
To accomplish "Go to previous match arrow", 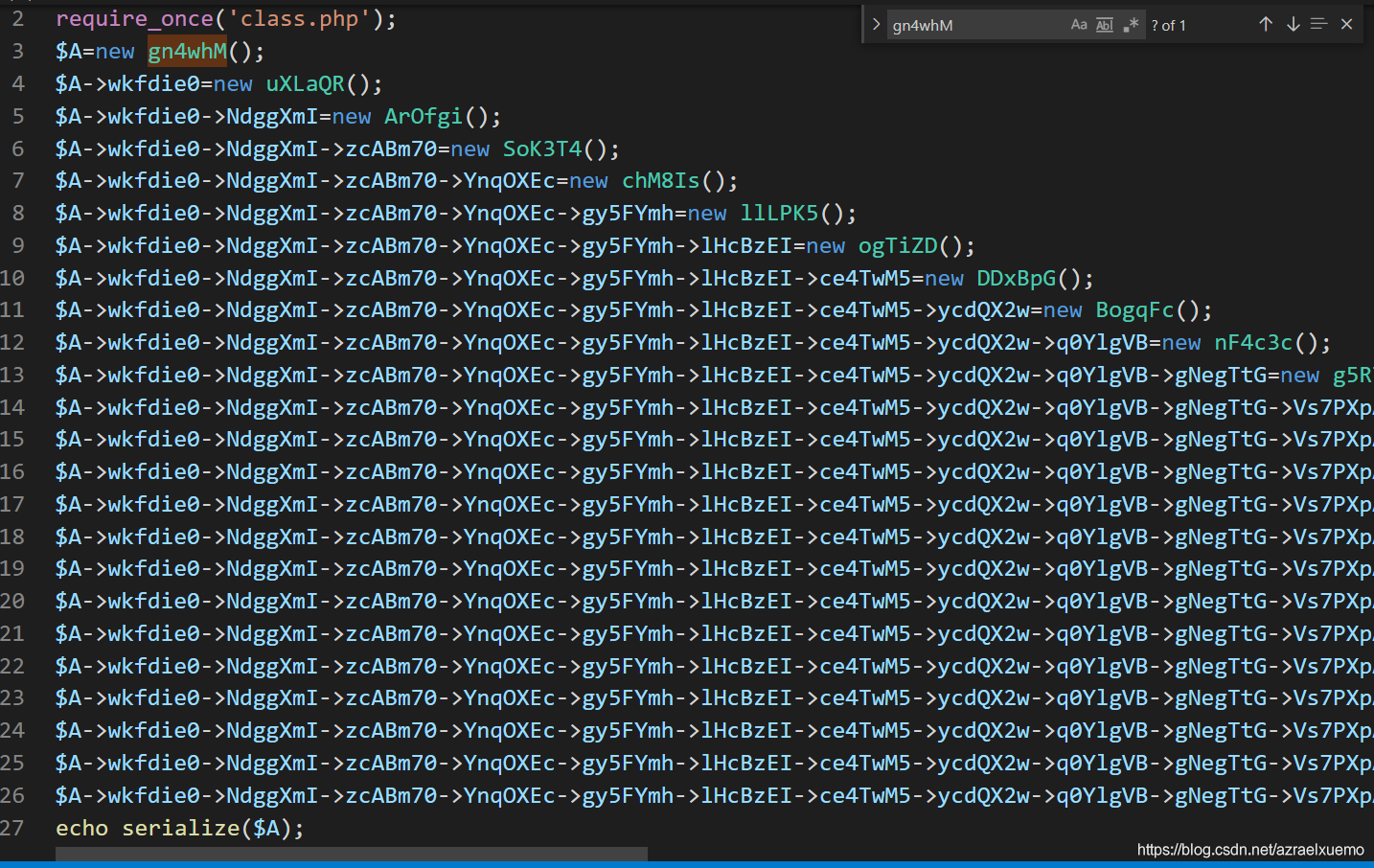I will click(1266, 24).
